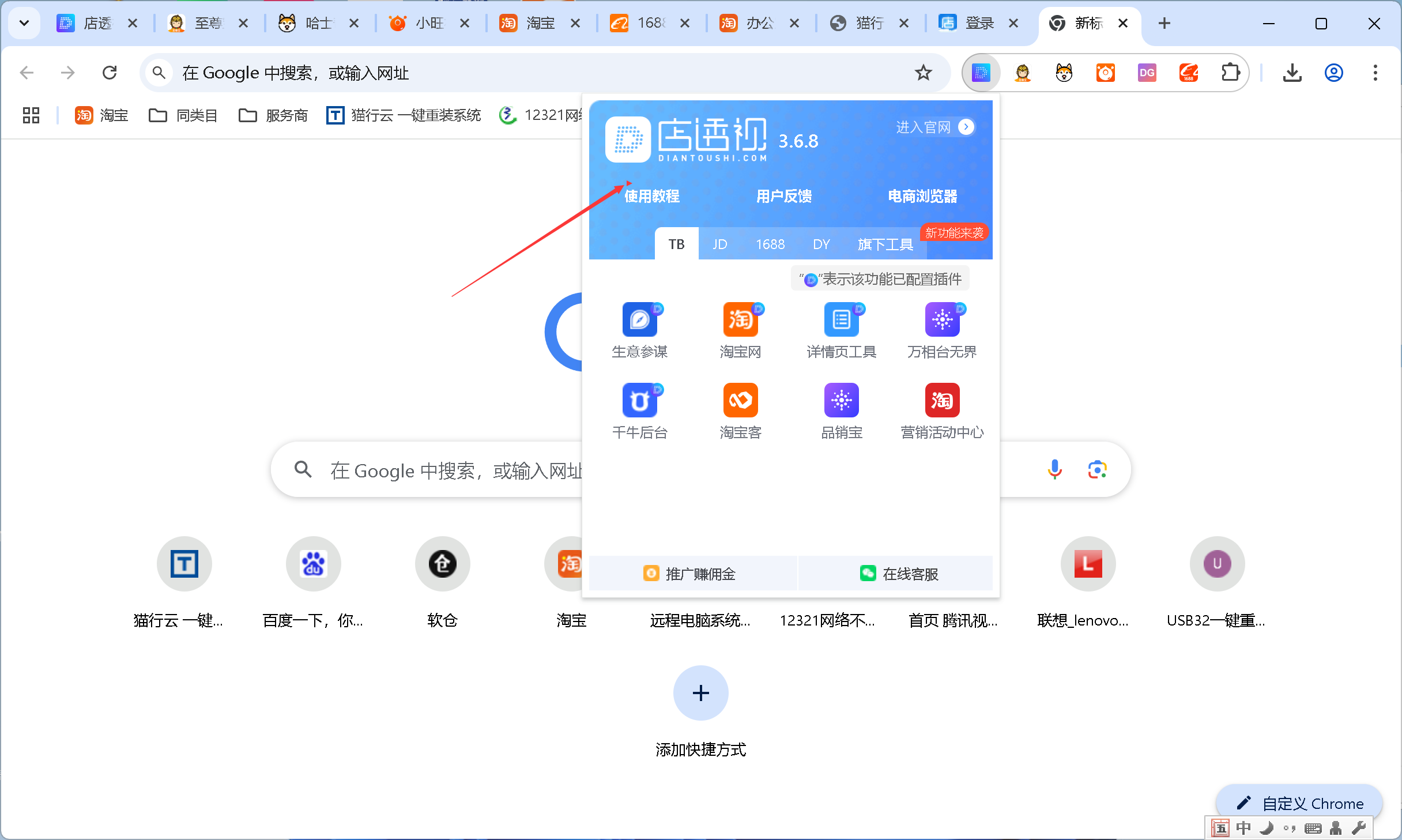Toggle IME punctuation mode icon

1290,828
